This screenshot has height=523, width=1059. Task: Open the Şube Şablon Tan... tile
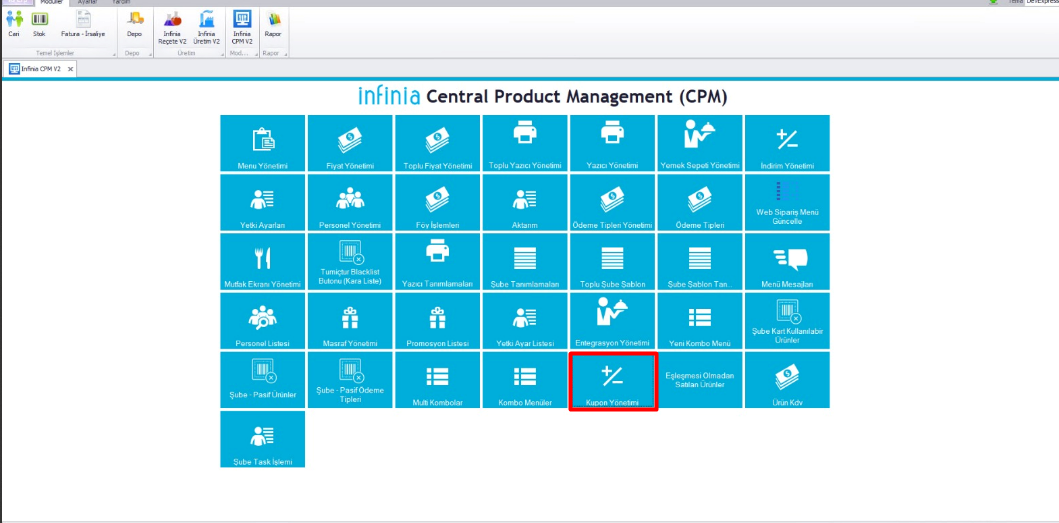click(x=700, y=262)
